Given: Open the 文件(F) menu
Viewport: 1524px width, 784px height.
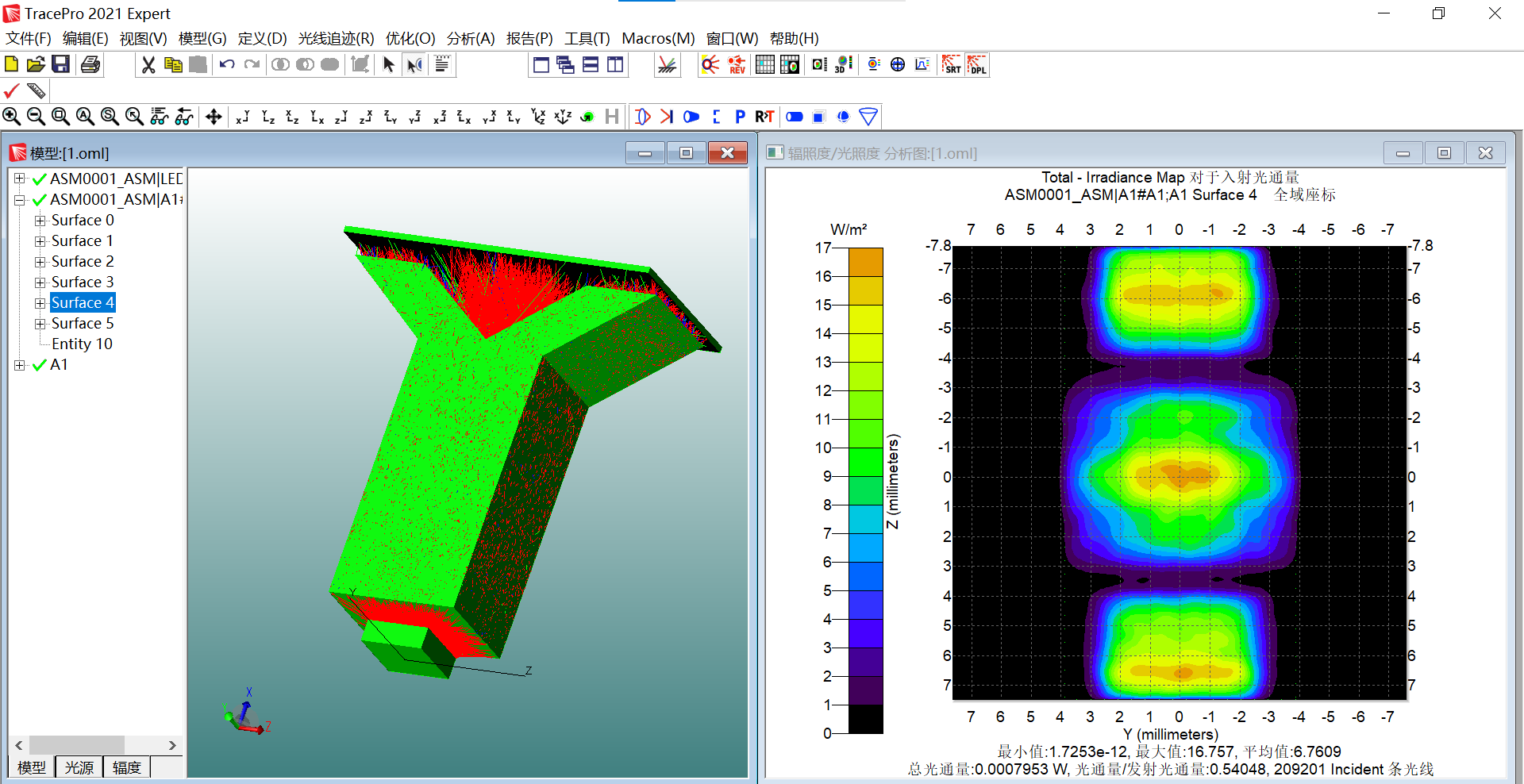Looking at the screenshot, I should click(x=29, y=38).
